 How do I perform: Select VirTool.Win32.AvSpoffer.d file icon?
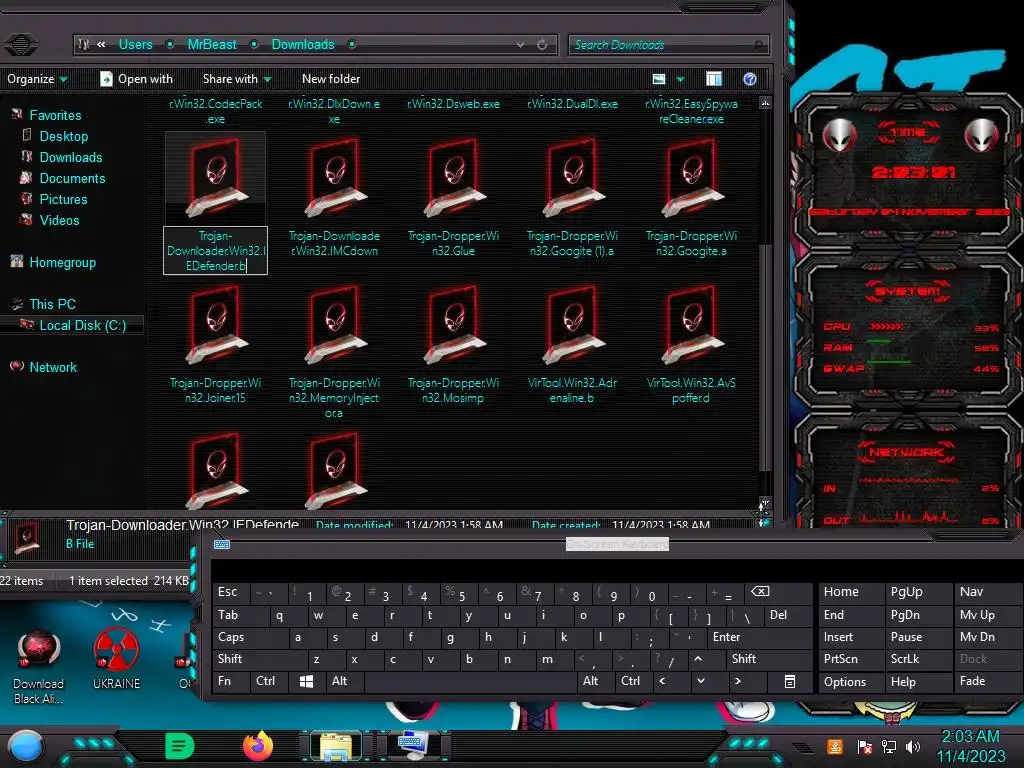point(691,325)
